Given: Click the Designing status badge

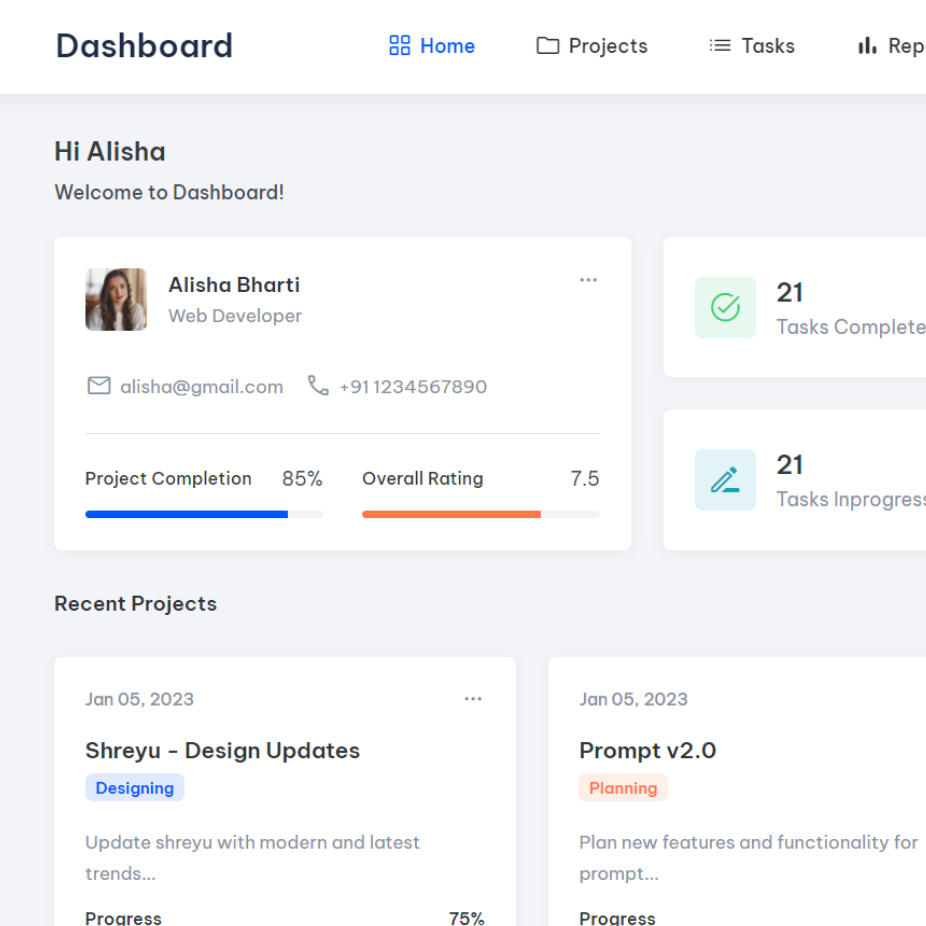Looking at the screenshot, I should [x=135, y=788].
